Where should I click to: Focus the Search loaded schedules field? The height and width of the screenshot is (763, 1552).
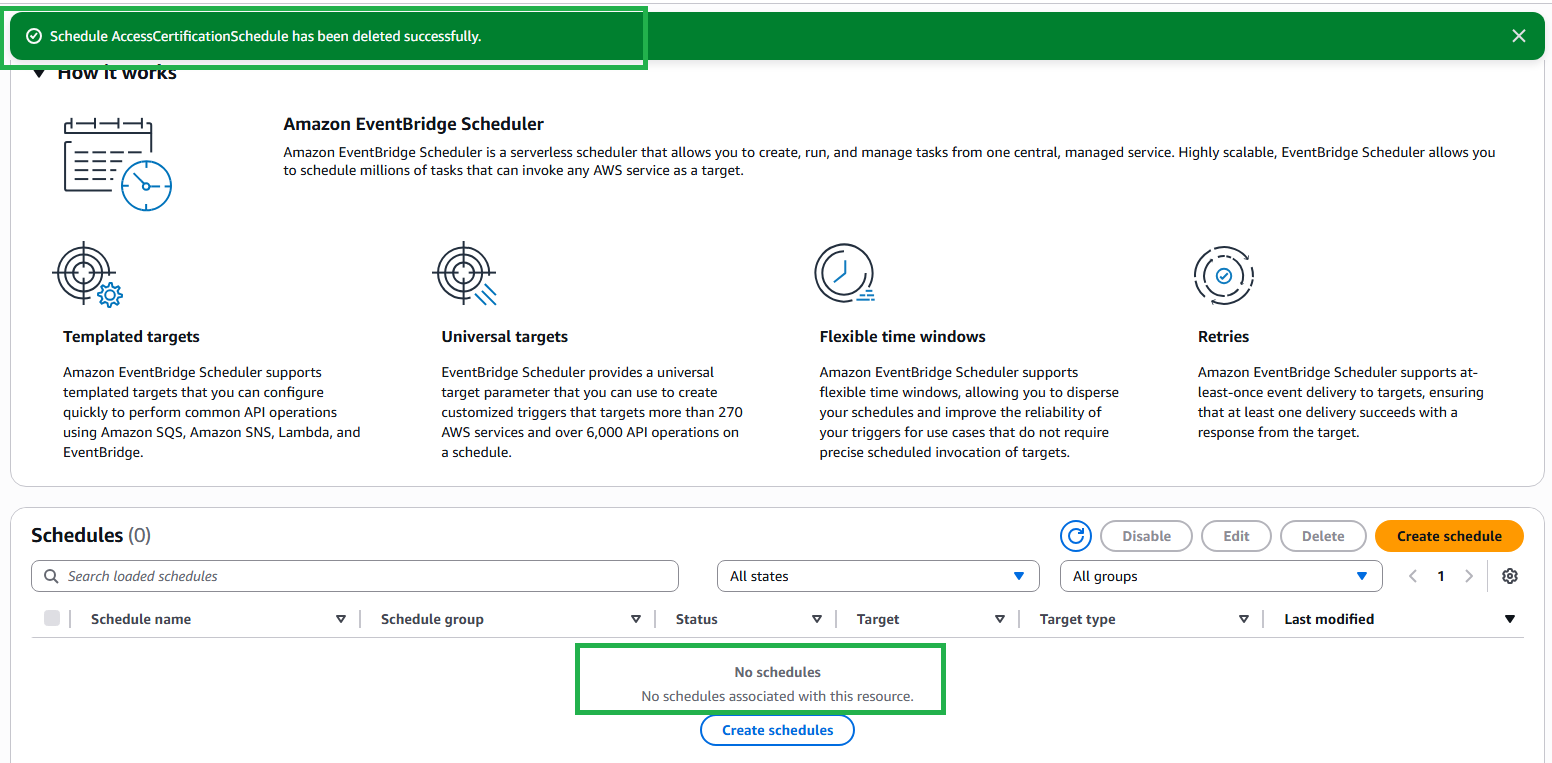tap(355, 576)
